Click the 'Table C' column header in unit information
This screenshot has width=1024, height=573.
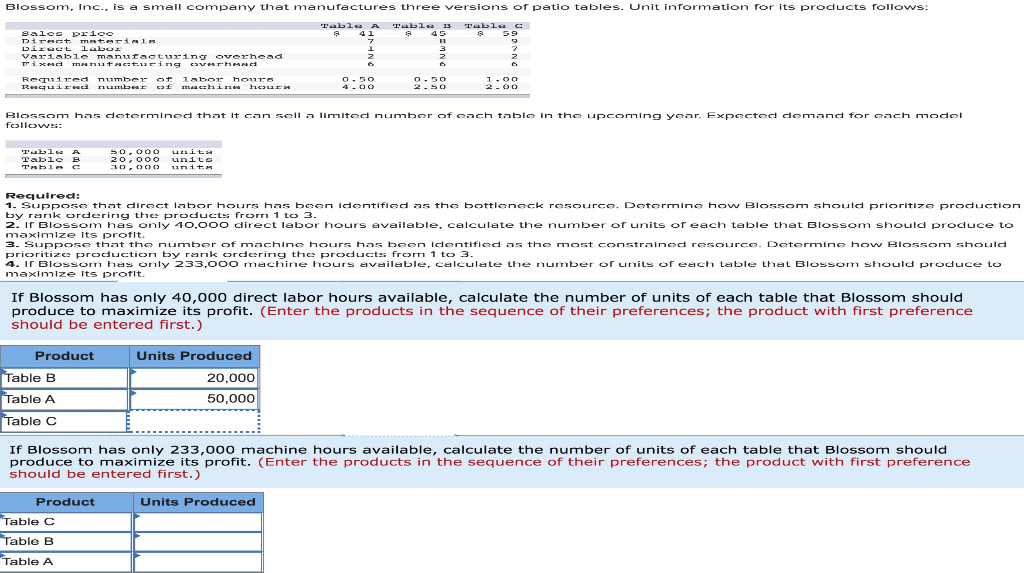tap(494, 25)
